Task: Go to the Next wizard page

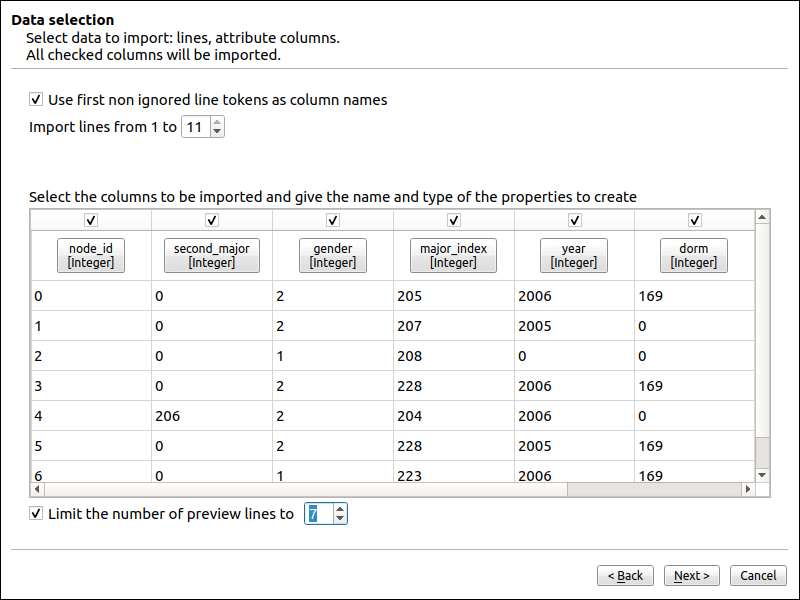Action: tap(692, 576)
